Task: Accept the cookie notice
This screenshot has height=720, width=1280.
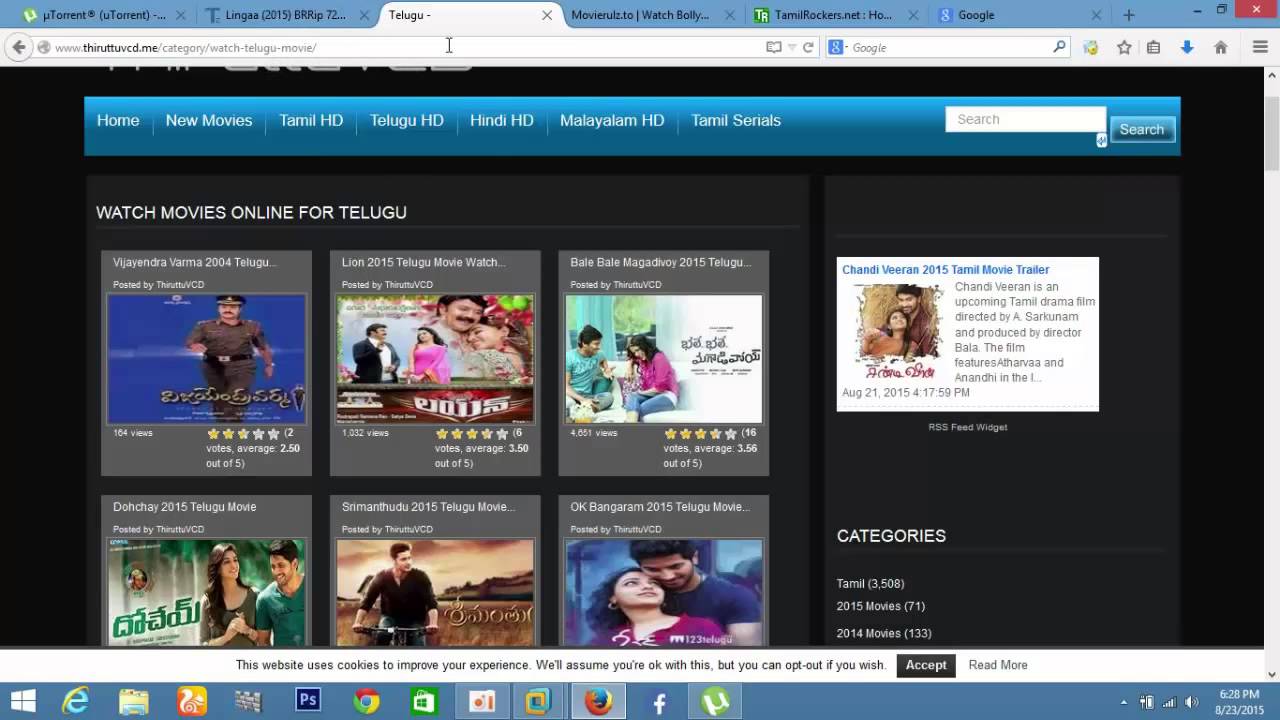Action: point(926,665)
